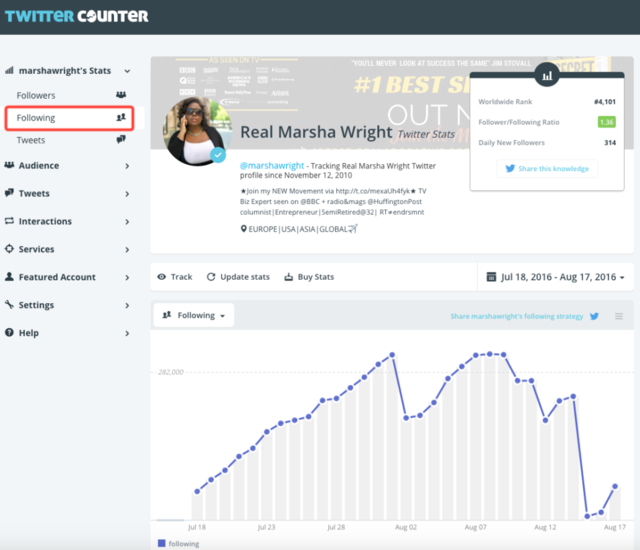Image resolution: width=640 pixels, height=550 pixels.
Task: Expand the Featured Account chevron
Action: pyautogui.click(x=127, y=277)
